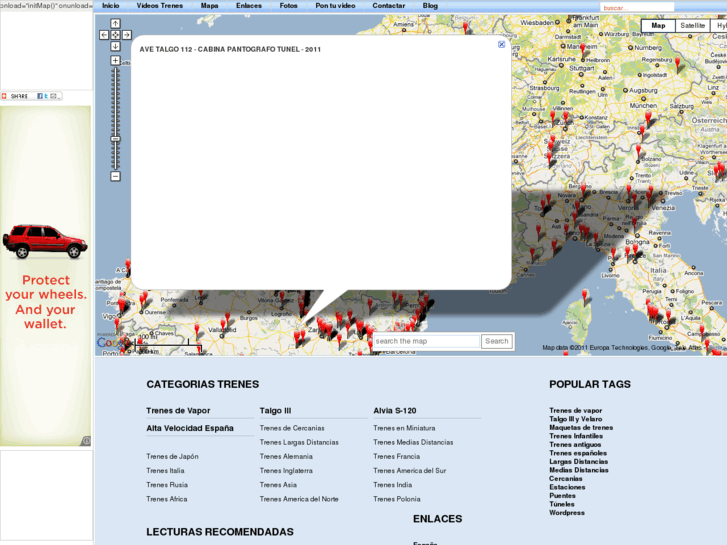The width and height of the screenshot is (727, 545).
Task: Zoom in with the plus button
Action: click(115, 60)
